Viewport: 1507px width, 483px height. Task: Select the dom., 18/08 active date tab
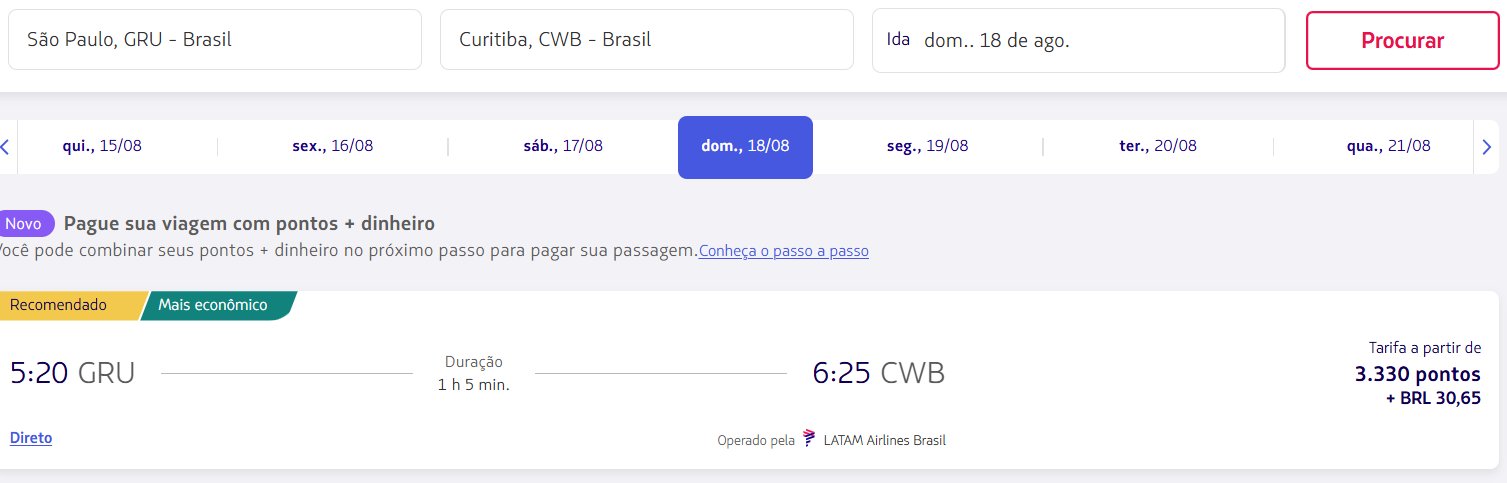pos(745,147)
